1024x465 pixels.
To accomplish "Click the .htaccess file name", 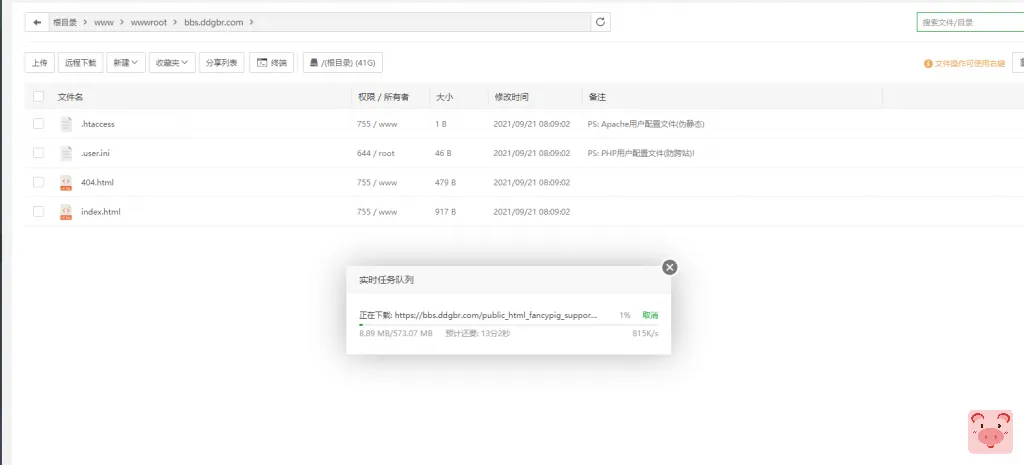I will tap(97, 123).
